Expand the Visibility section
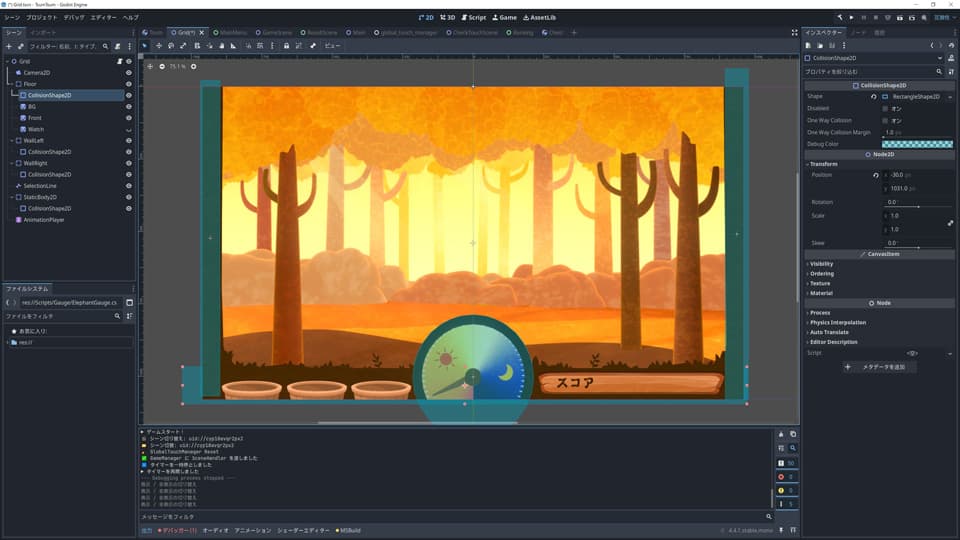 point(821,264)
